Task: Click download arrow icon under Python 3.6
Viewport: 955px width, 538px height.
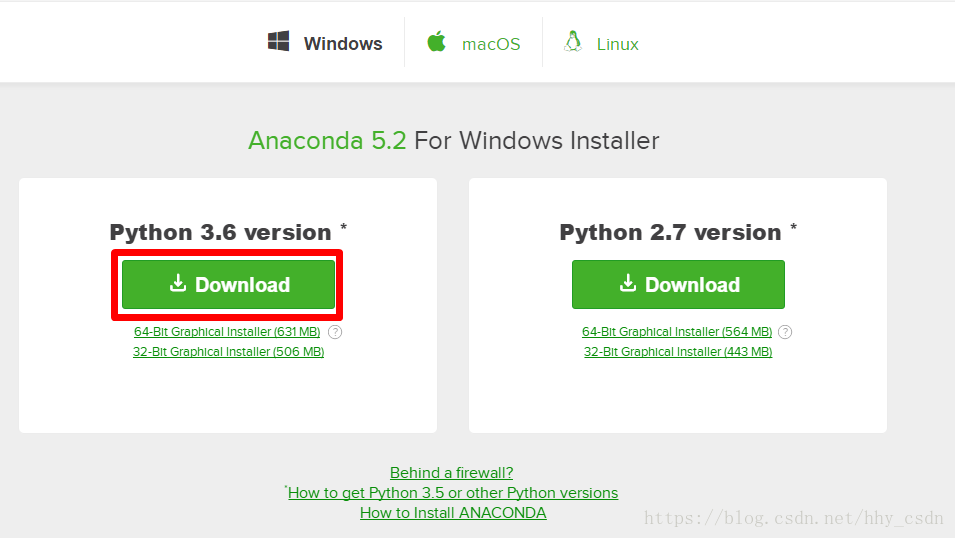Action: coord(178,284)
